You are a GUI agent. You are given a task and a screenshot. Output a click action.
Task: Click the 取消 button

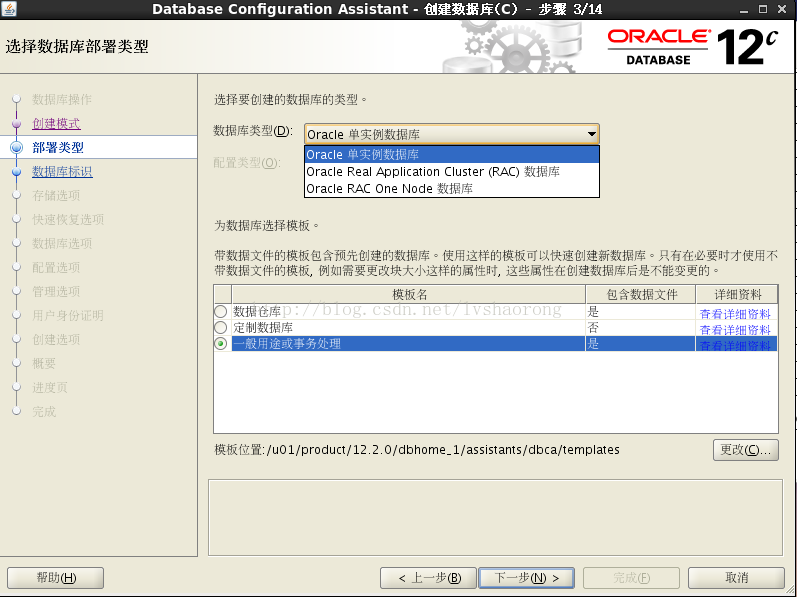736,578
